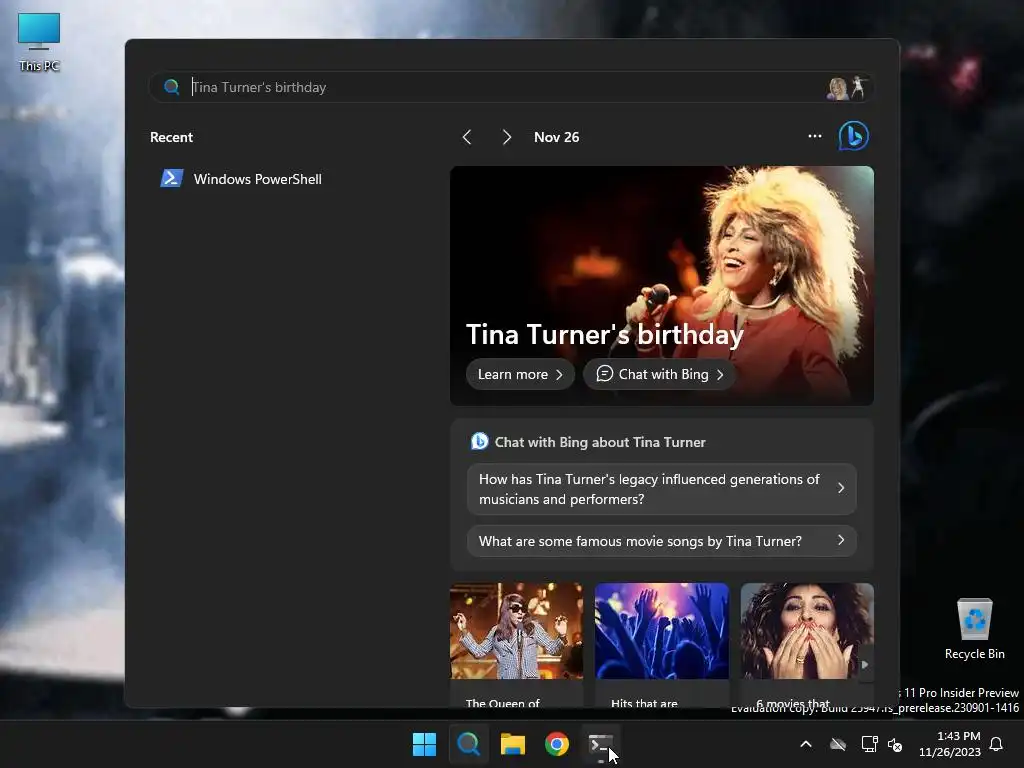
Task: Select the This PC desktop icon
Action: pos(39,42)
